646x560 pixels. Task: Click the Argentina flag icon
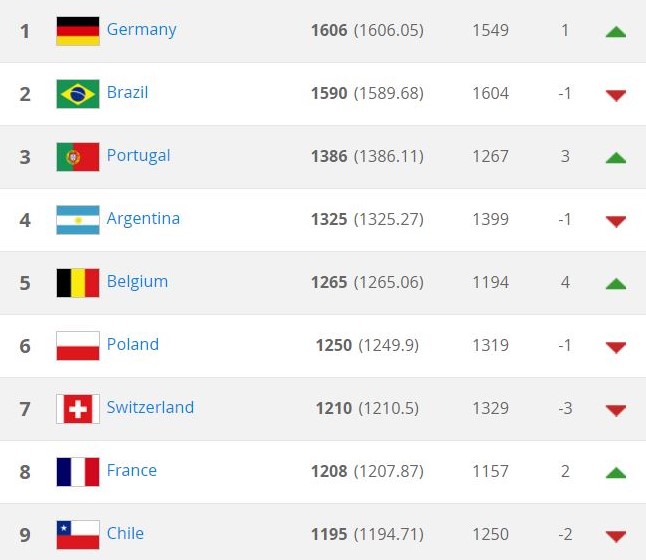tap(78, 220)
